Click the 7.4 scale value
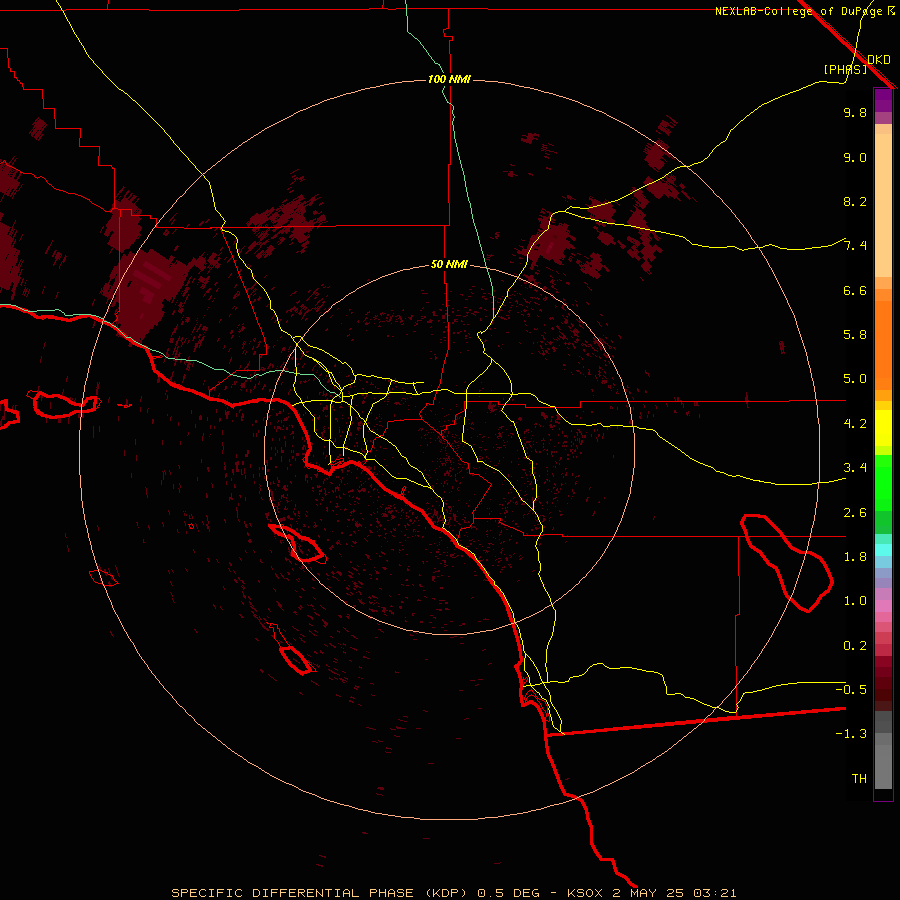The width and height of the screenshot is (900, 900). coord(855,246)
